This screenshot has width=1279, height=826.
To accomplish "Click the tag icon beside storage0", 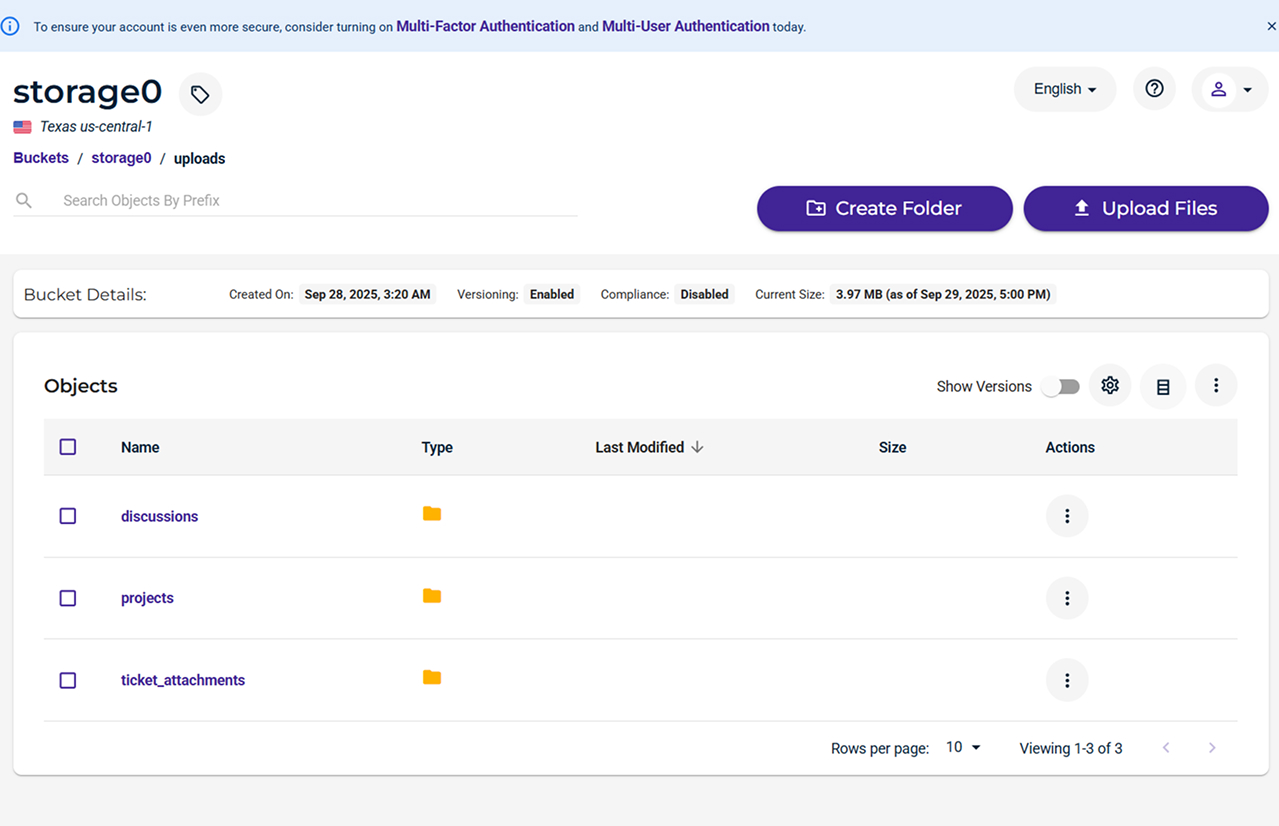I will coord(200,93).
